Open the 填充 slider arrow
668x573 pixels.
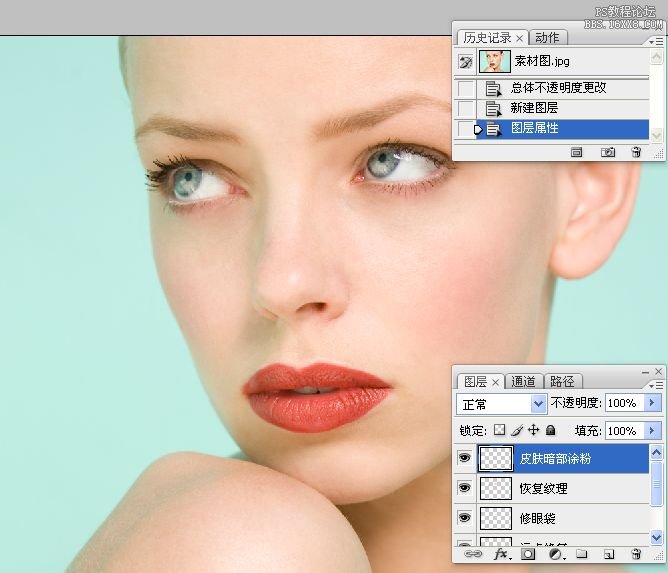652,431
